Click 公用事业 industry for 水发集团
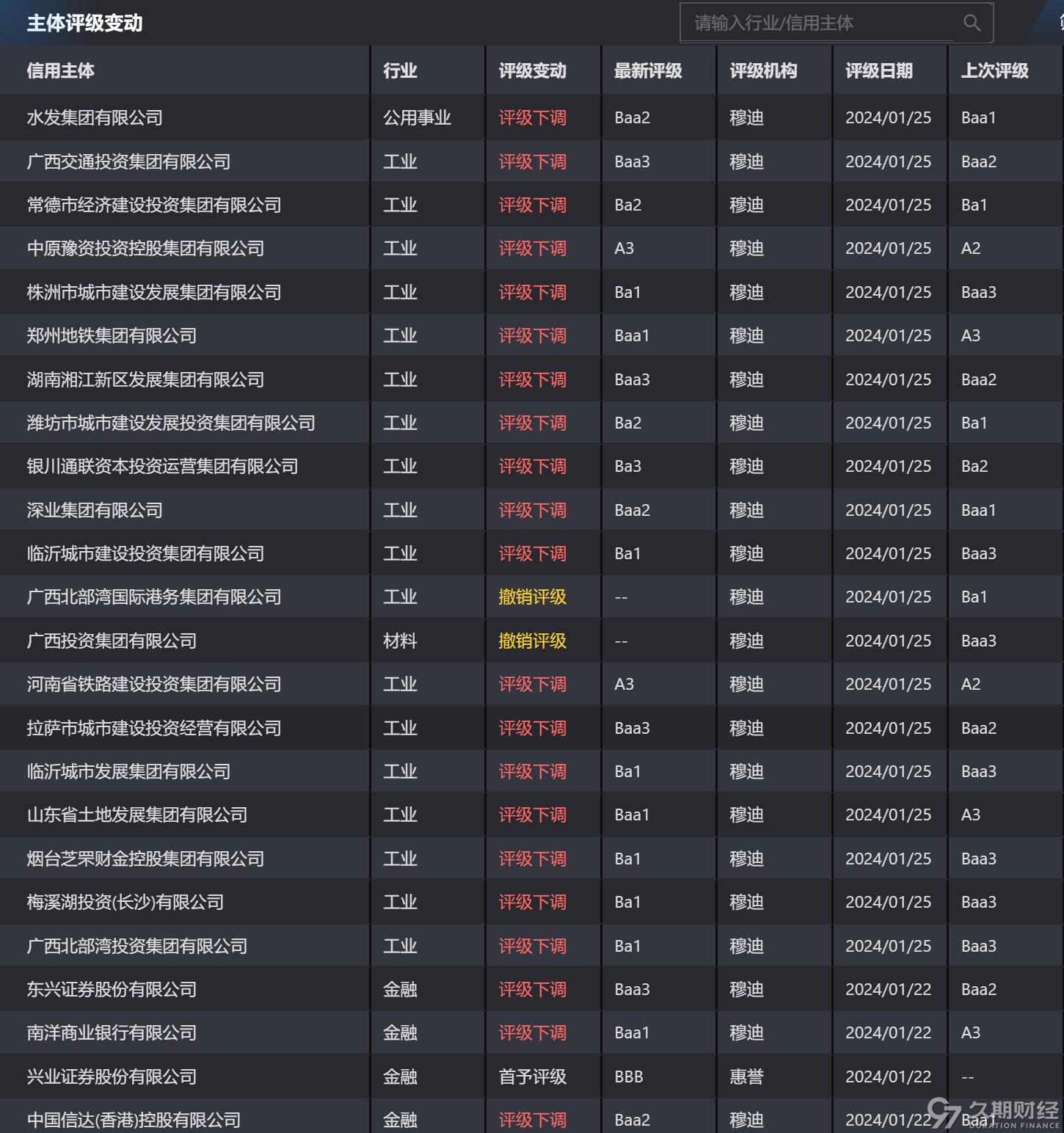Image resolution: width=1064 pixels, height=1133 pixels. pos(417,117)
